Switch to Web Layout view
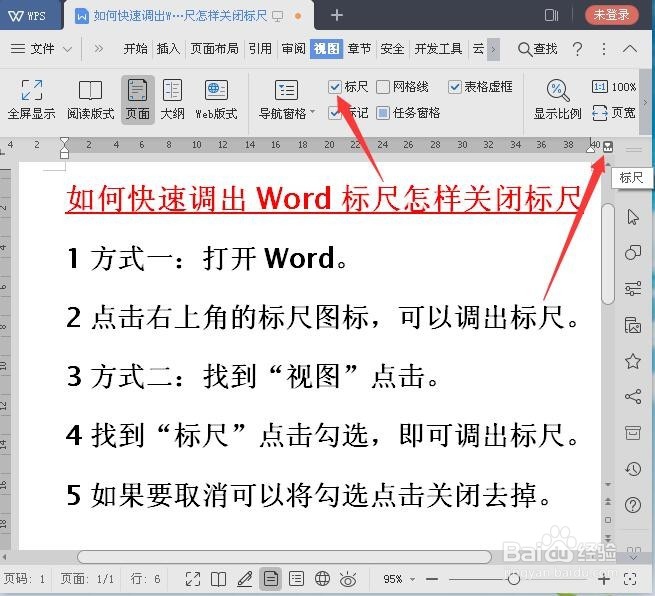The height and width of the screenshot is (596, 655). tap(216, 90)
